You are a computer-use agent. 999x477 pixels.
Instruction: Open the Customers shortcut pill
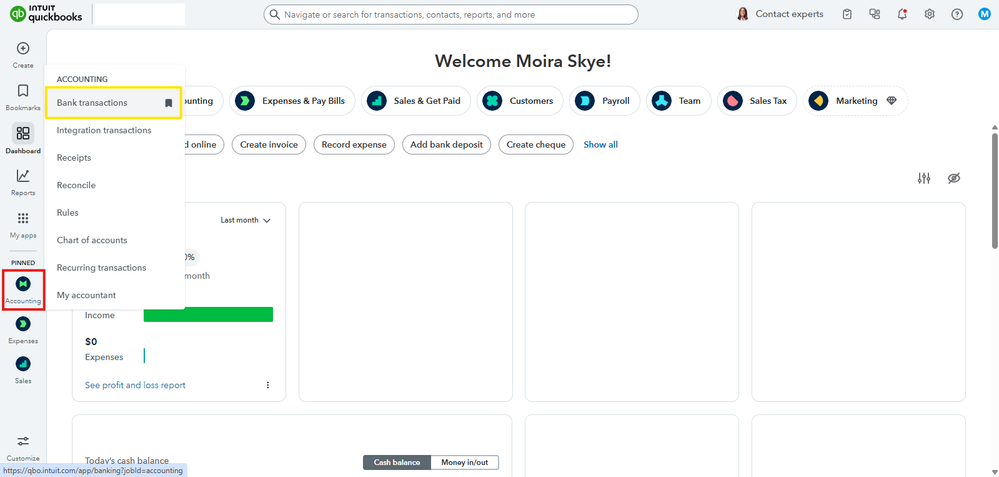pyautogui.click(x=519, y=101)
